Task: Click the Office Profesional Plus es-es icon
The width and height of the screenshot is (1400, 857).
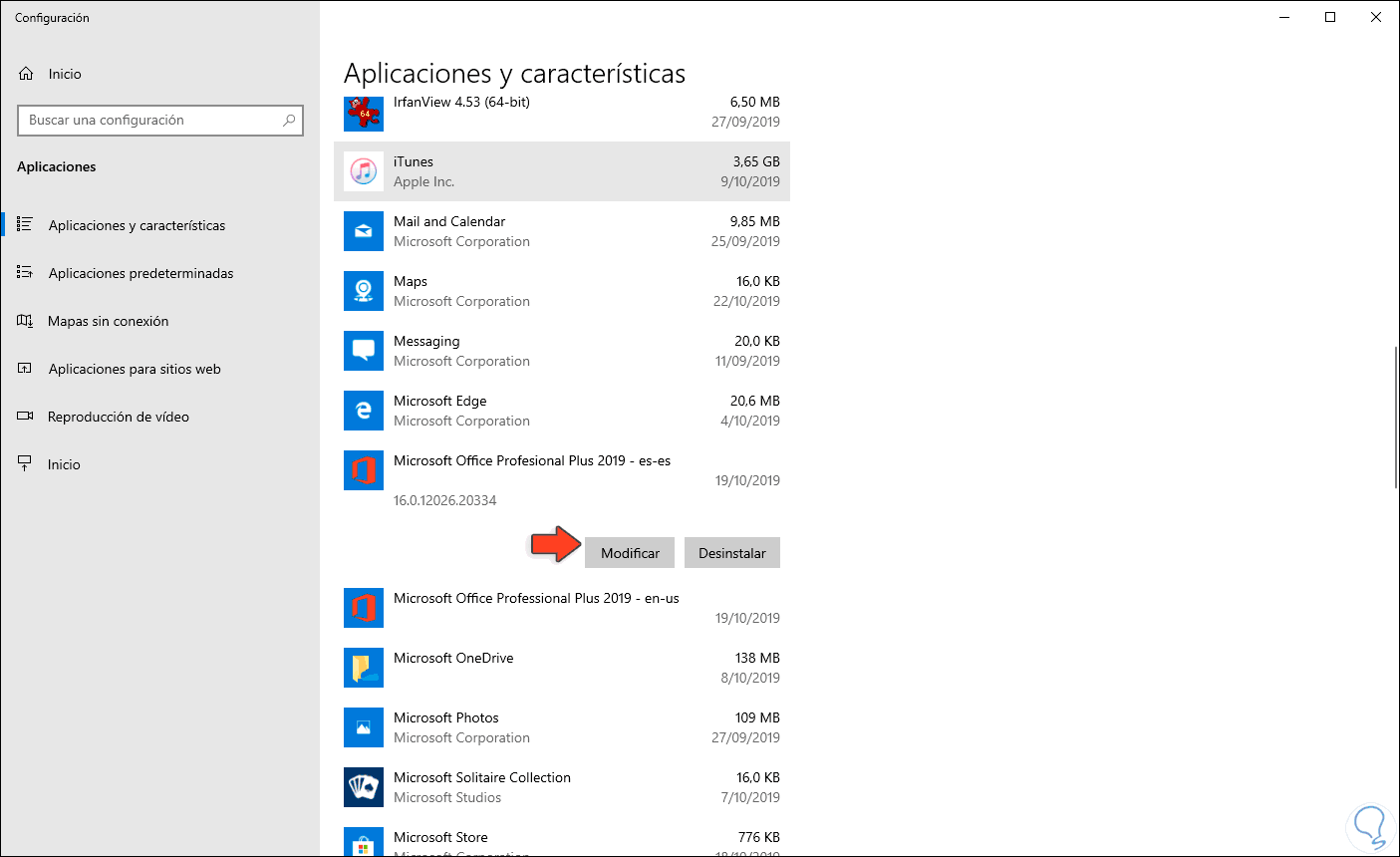Action: pos(364,470)
